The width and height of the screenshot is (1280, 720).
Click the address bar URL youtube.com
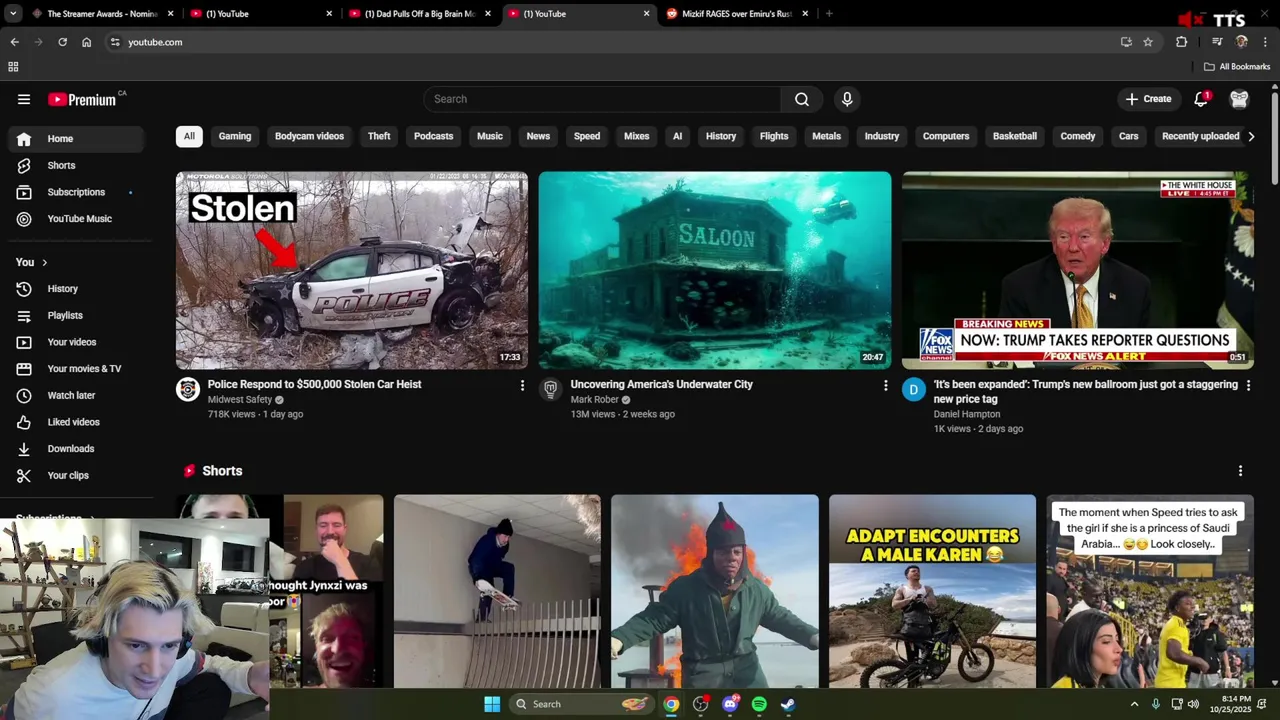[155, 42]
